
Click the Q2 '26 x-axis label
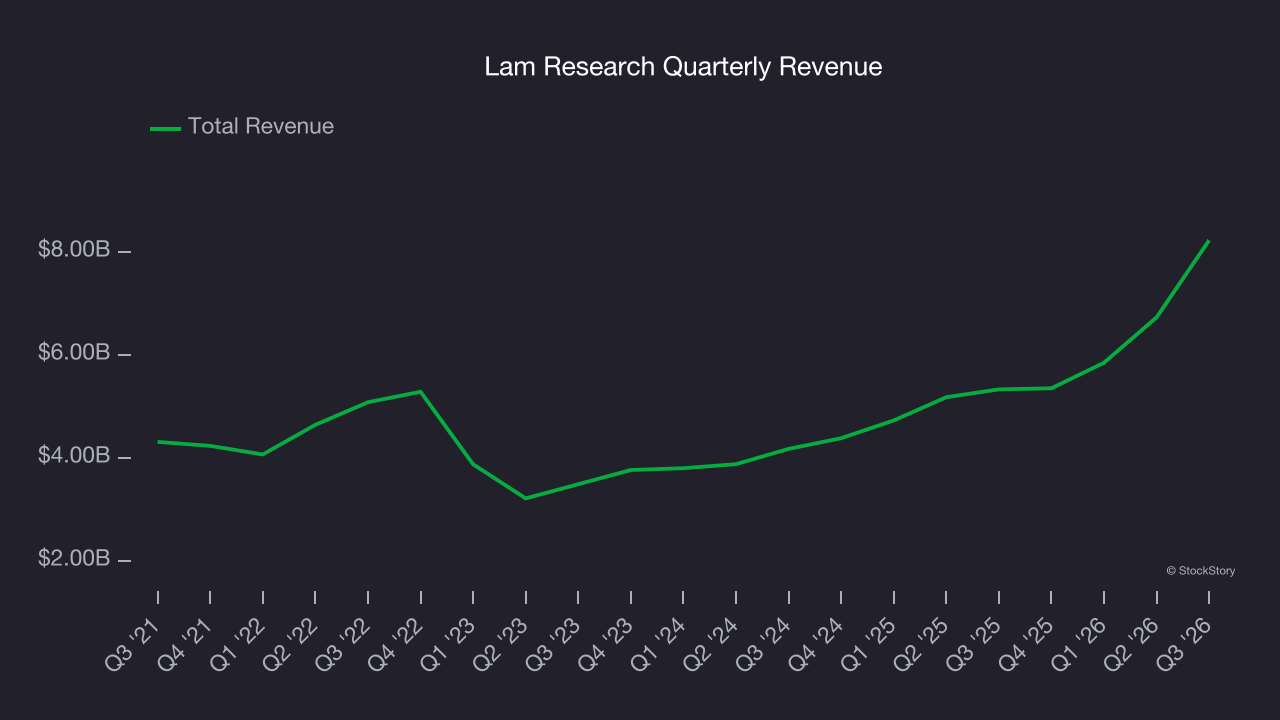tap(1133, 643)
